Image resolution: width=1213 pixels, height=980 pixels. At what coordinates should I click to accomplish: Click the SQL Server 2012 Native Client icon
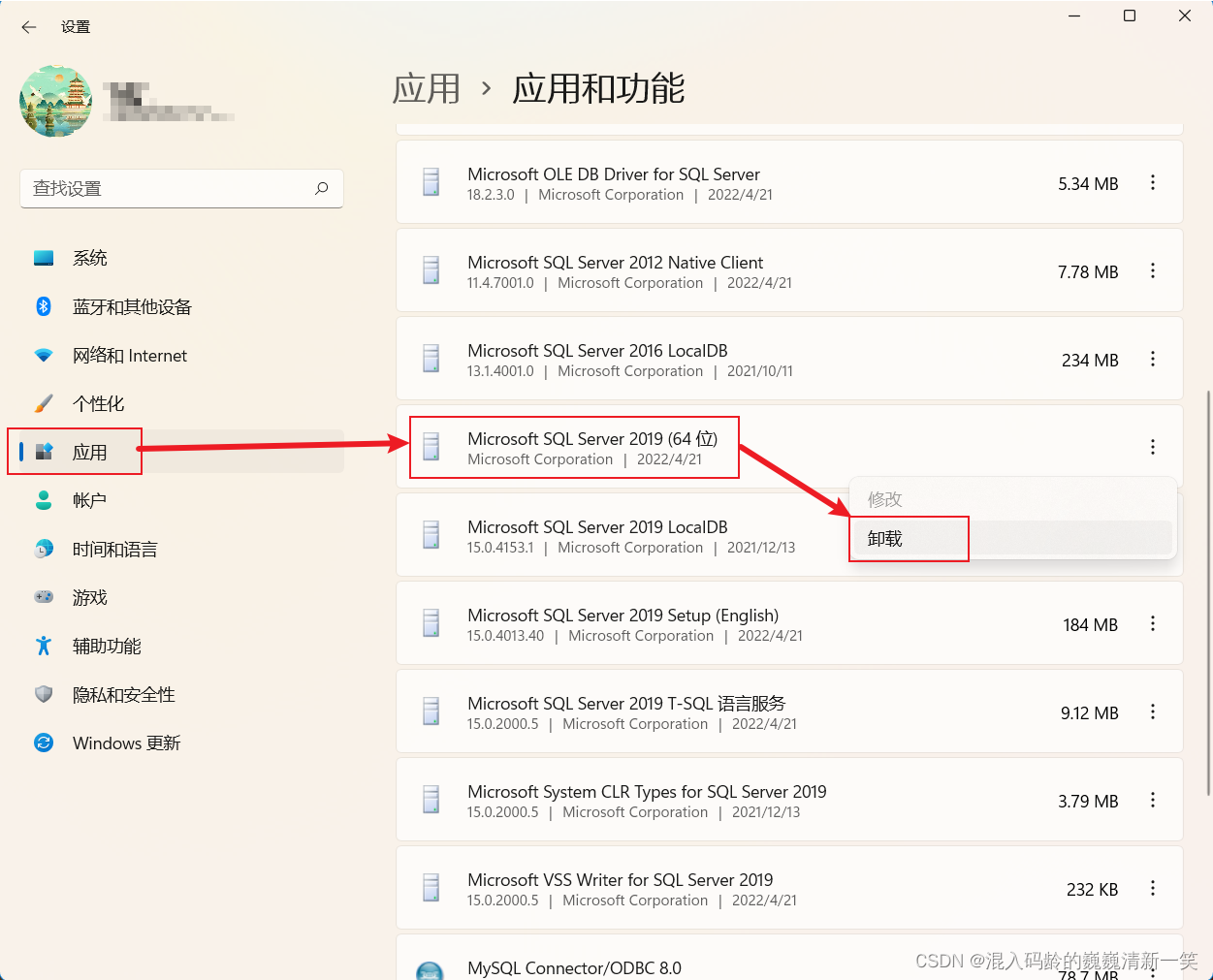[431, 270]
